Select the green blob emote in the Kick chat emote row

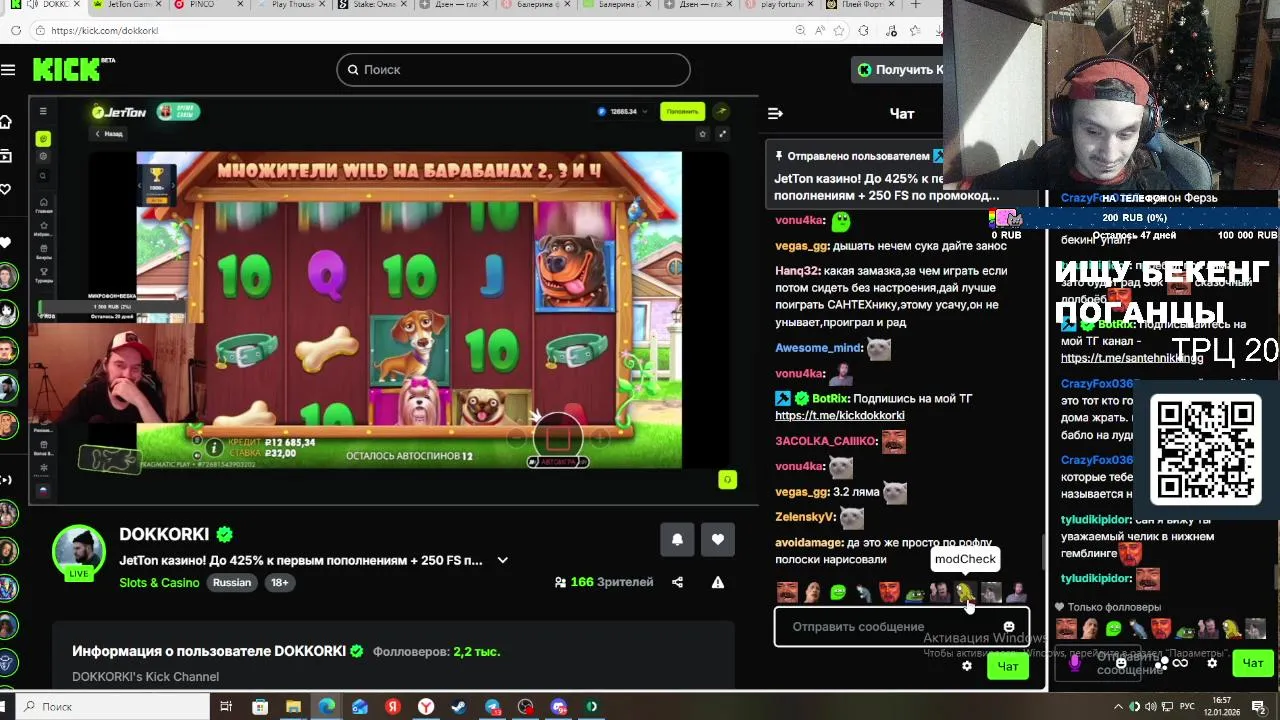pos(838,593)
